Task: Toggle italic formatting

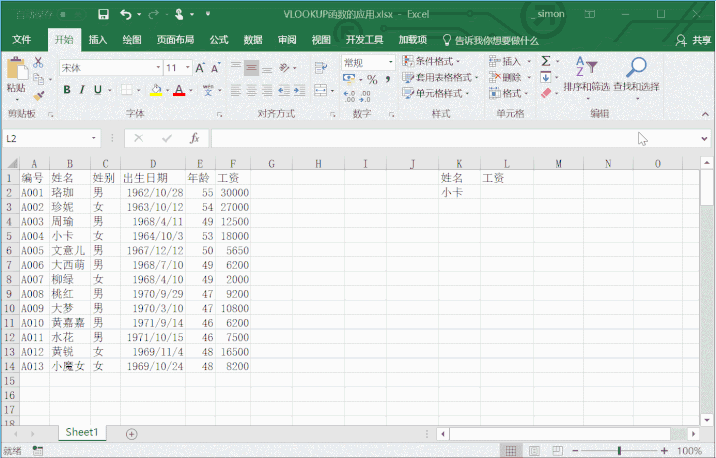Action: point(82,89)
